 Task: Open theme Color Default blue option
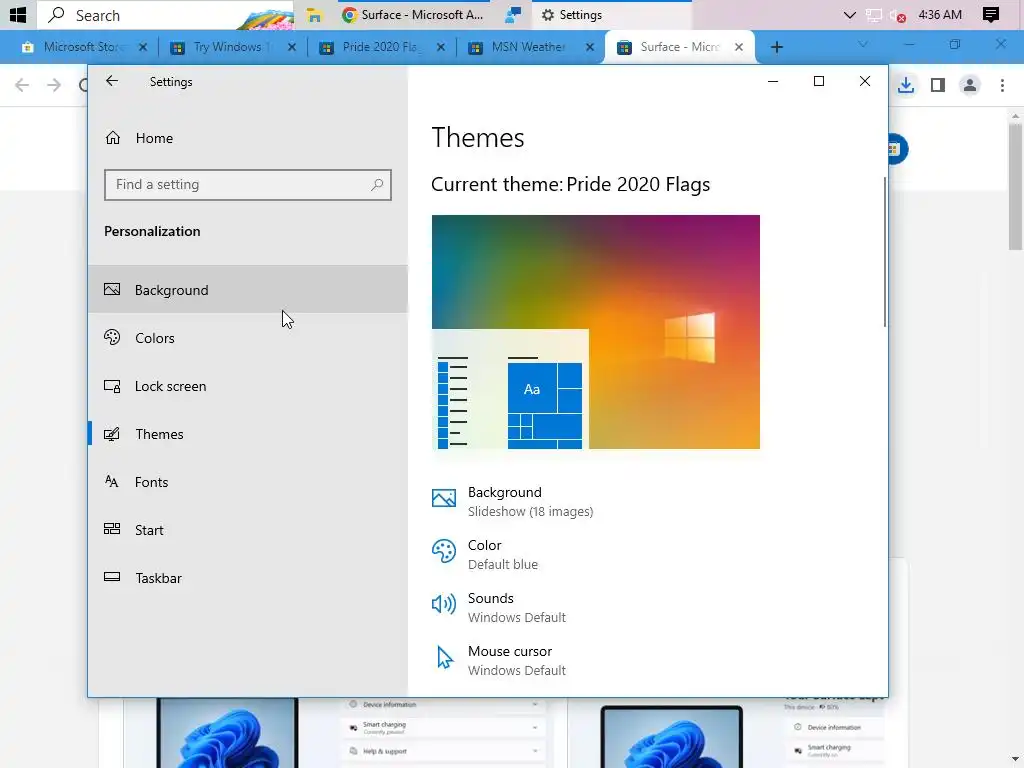(x=485, y=554)
